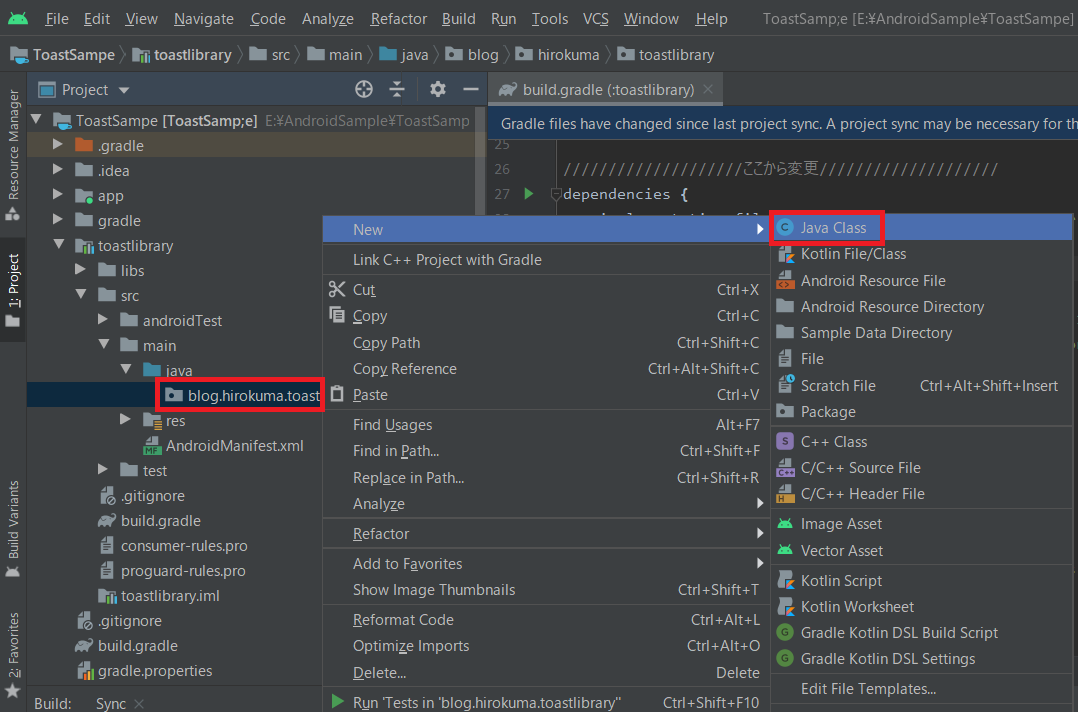Open Project panel settings gear

(x=438, y=89)
